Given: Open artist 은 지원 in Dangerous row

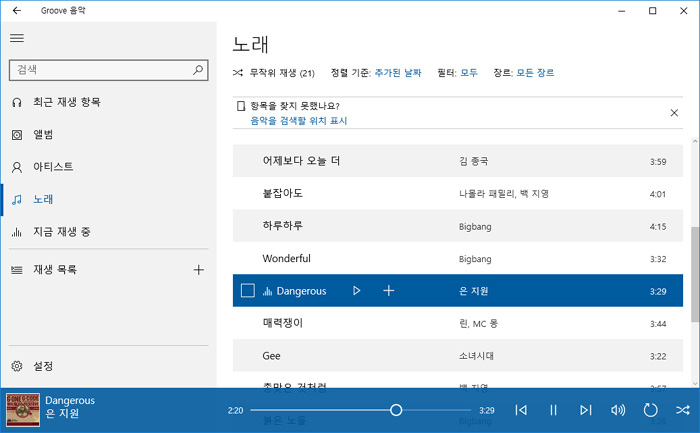Looking at the screenshot, I should coord(473,291).
